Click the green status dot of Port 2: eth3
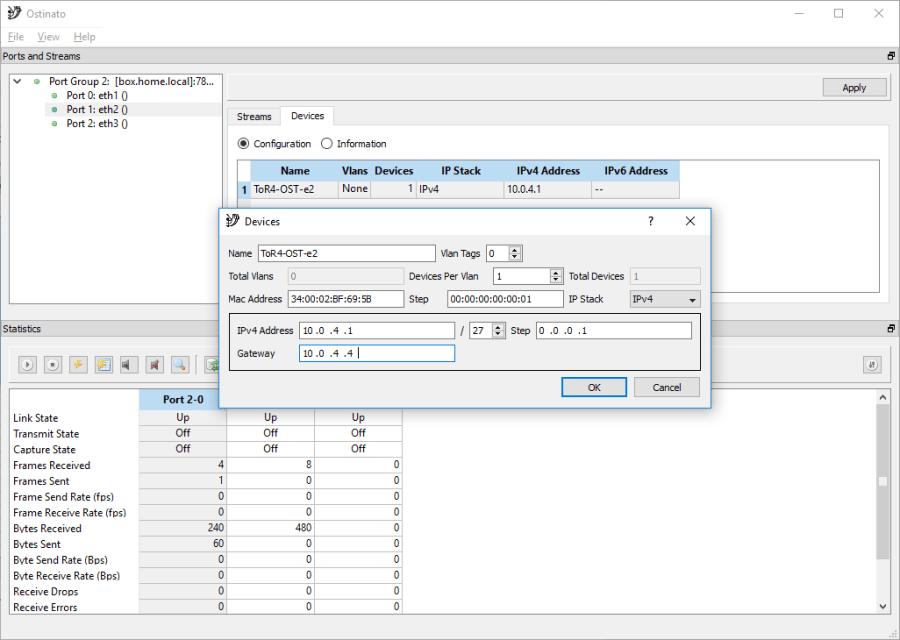This screenshot has width=900, height=640. (55, 123)
